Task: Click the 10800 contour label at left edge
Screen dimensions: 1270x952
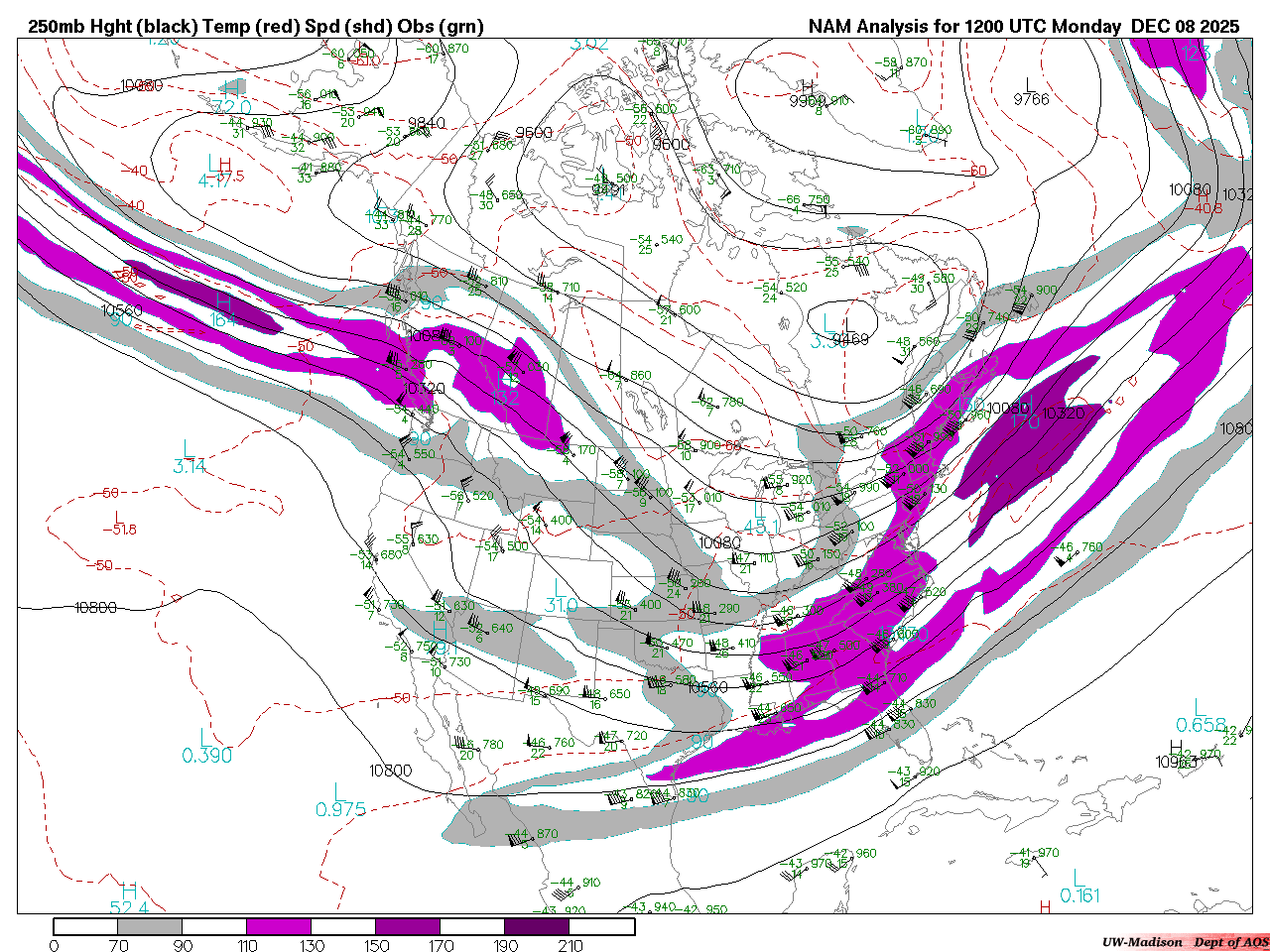Action: pos(95,607)
